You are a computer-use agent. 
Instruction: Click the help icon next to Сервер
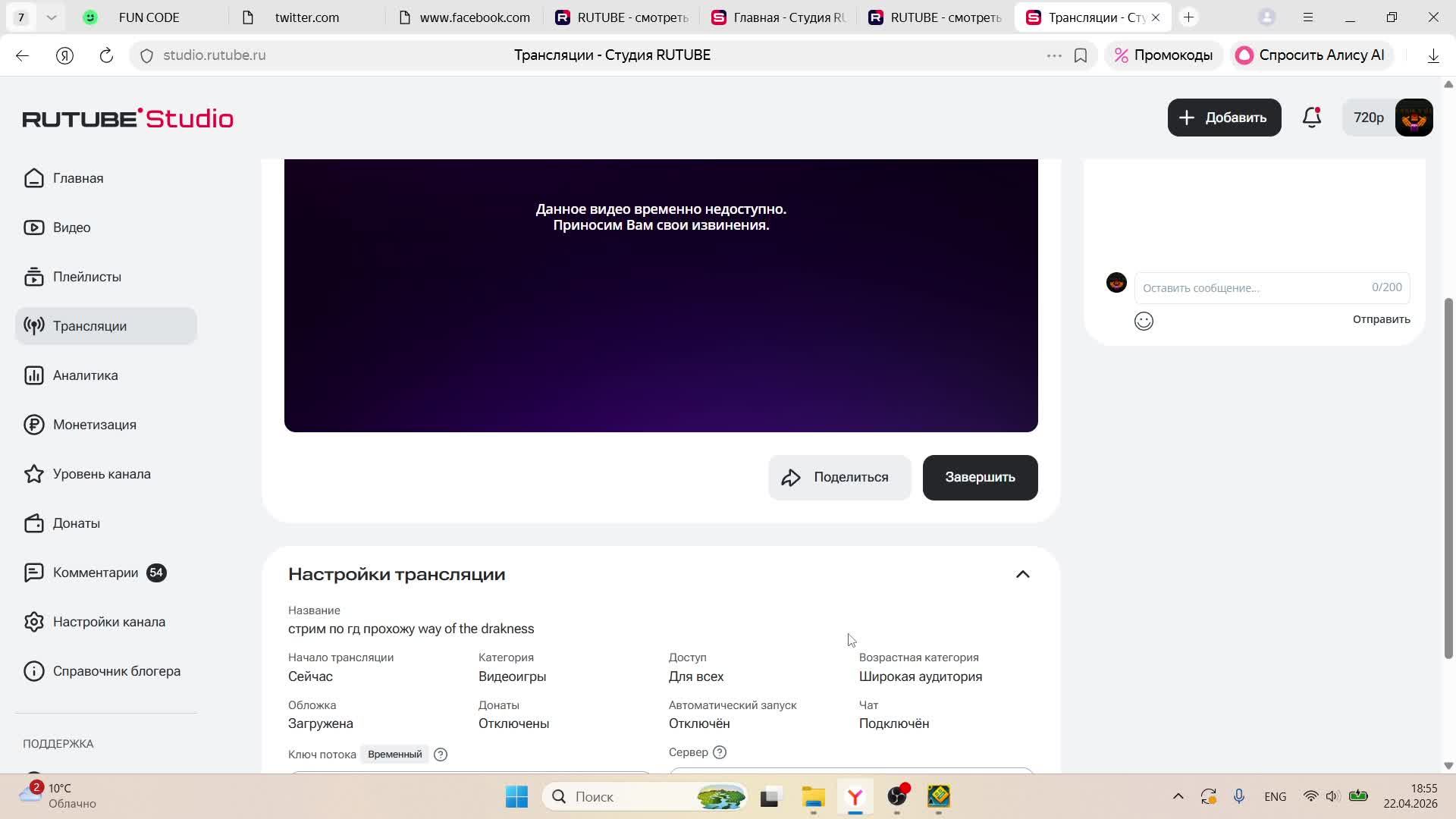[720, 752]
